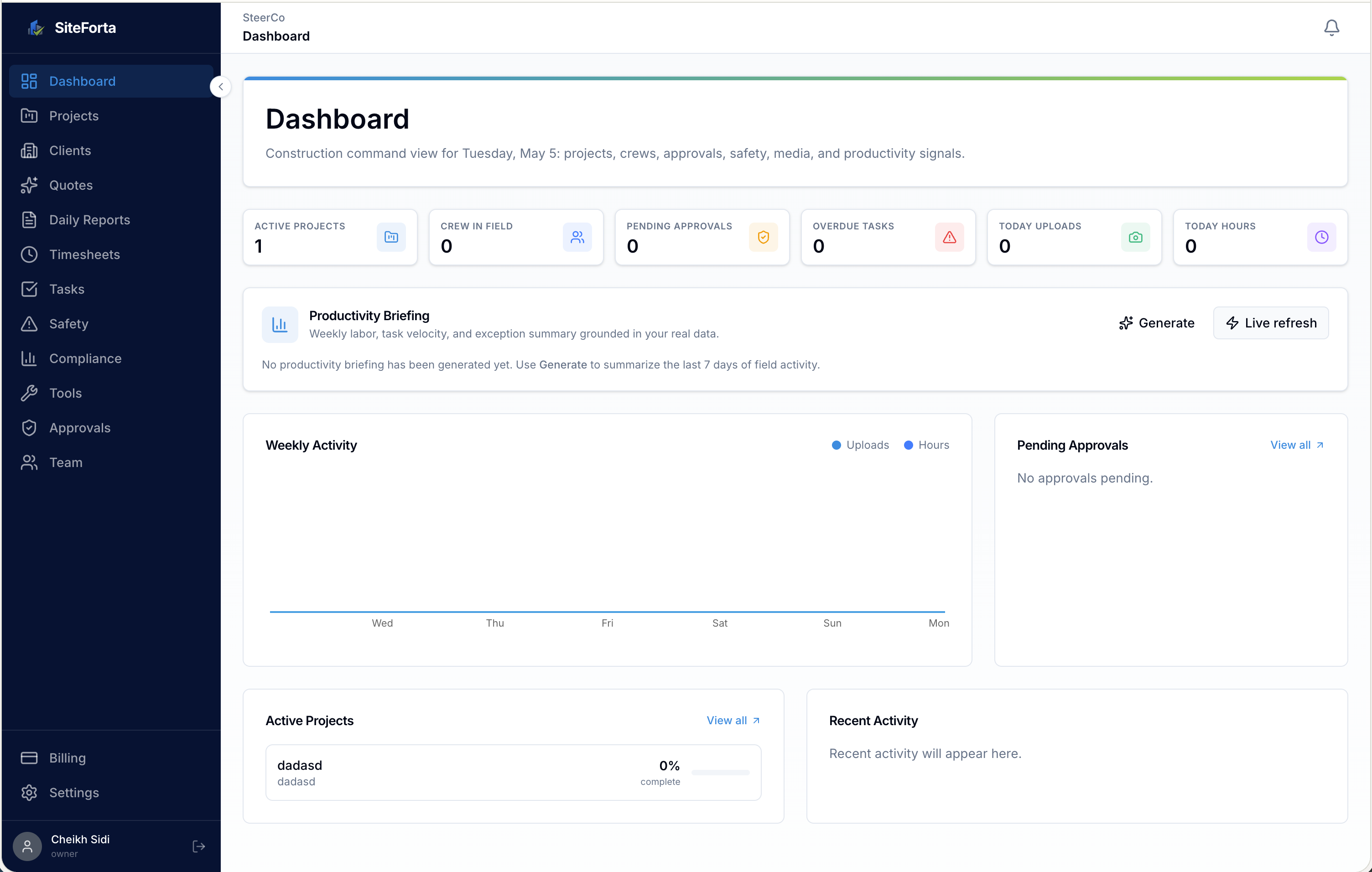Click the Overdue Tasks stat card
1372x872 pixels.
pyautogui.click(x=888, y=237)
